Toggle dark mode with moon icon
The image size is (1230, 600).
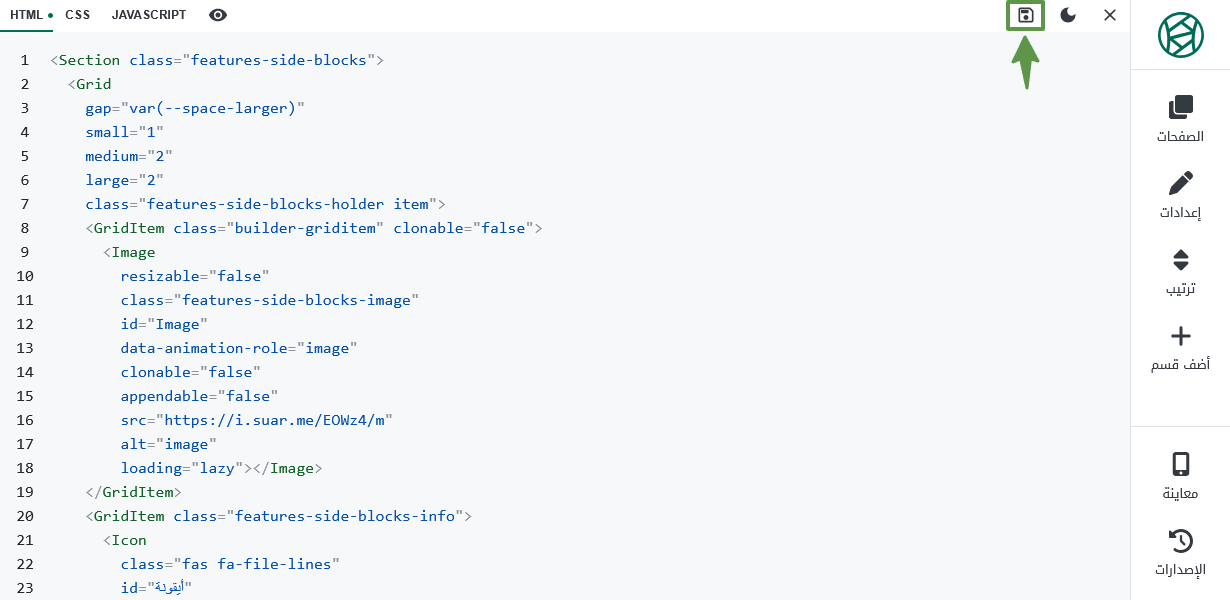(1068, 15)
